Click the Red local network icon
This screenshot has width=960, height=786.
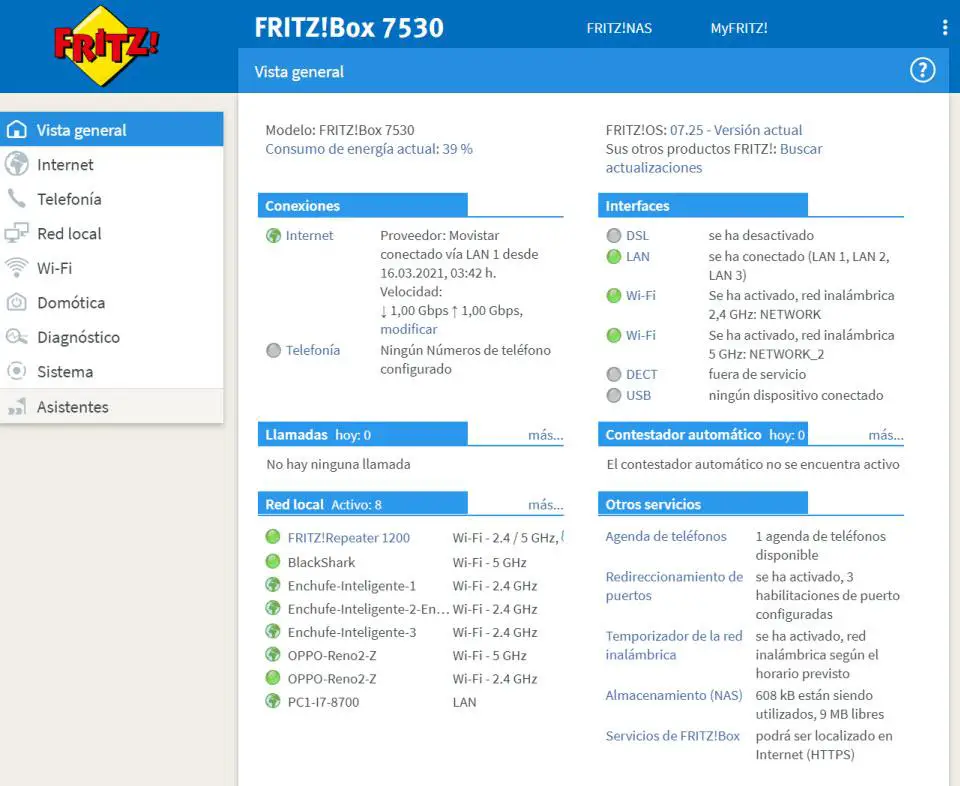click(x=17, y=233)
